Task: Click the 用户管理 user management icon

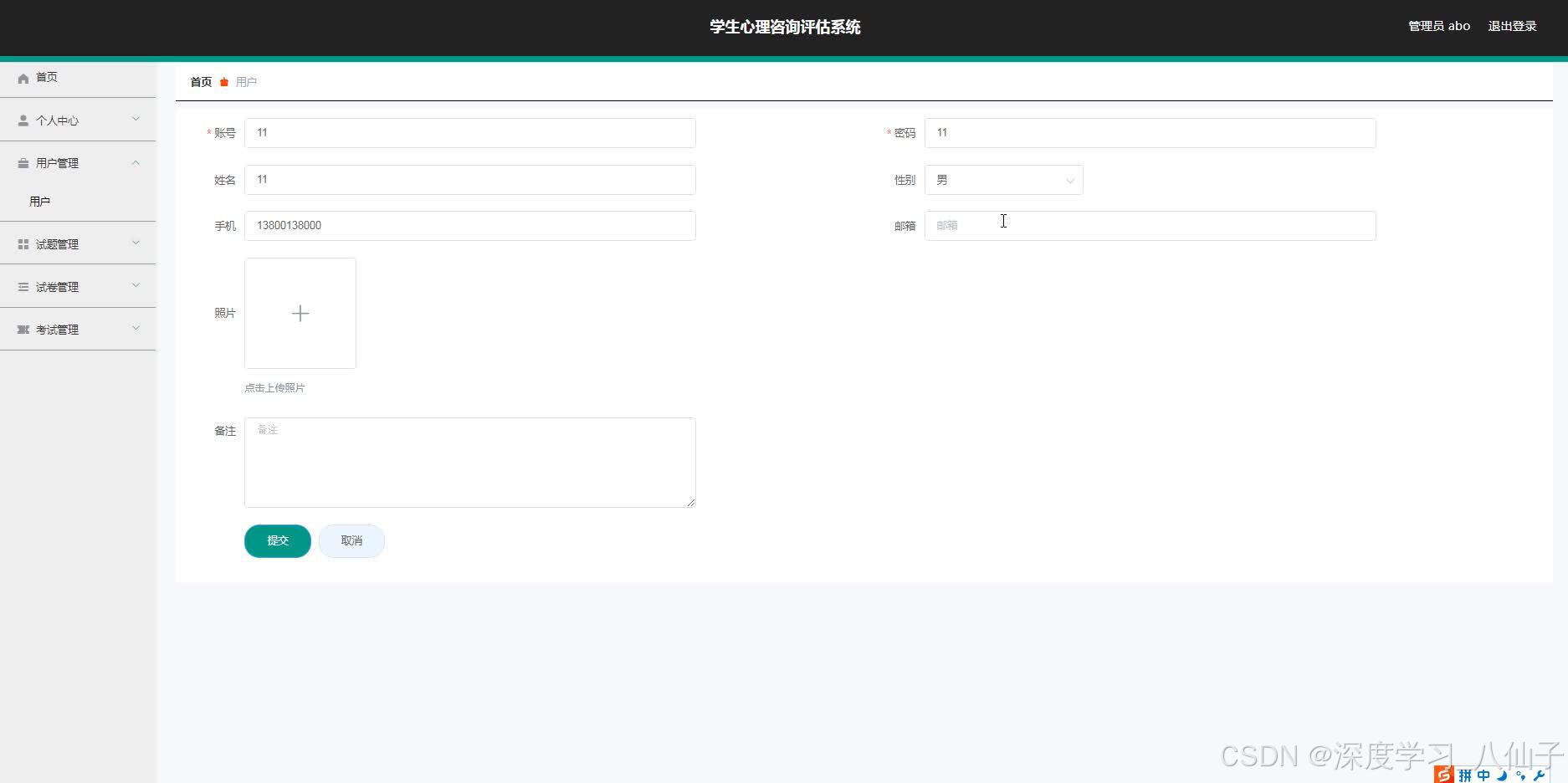Action: pos(23,162)
